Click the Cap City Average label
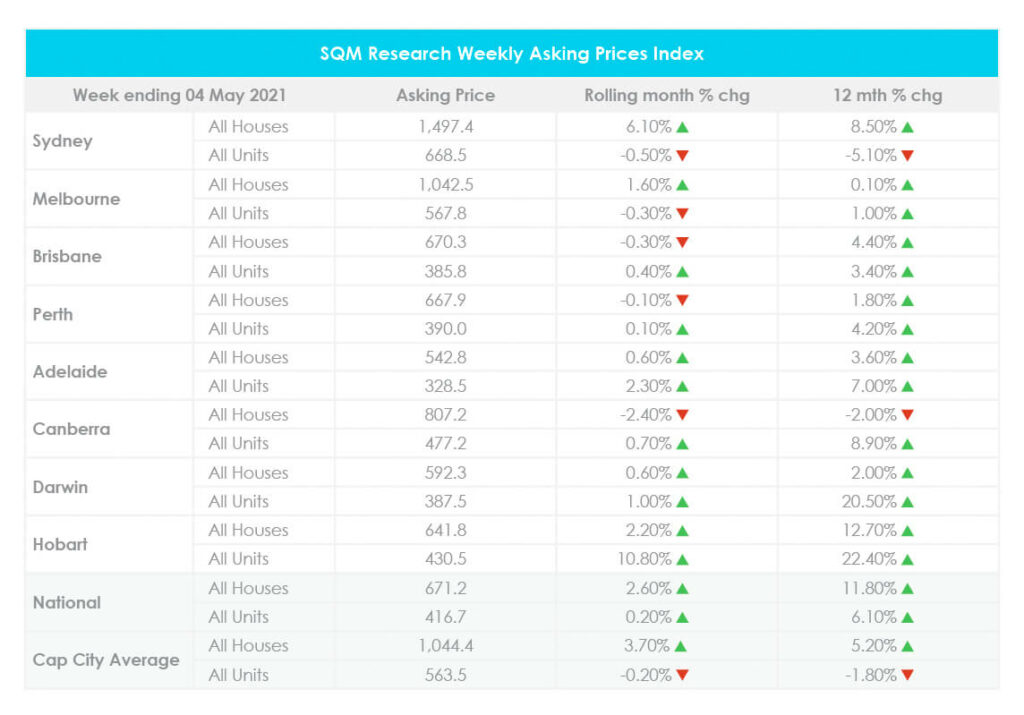The width and height of the screenshot is (1024, 715). point(106,660)
